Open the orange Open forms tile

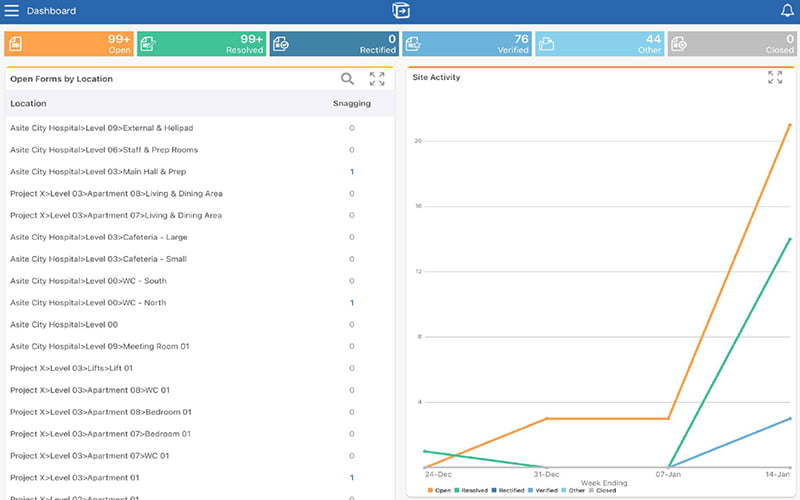coord(69,44)
